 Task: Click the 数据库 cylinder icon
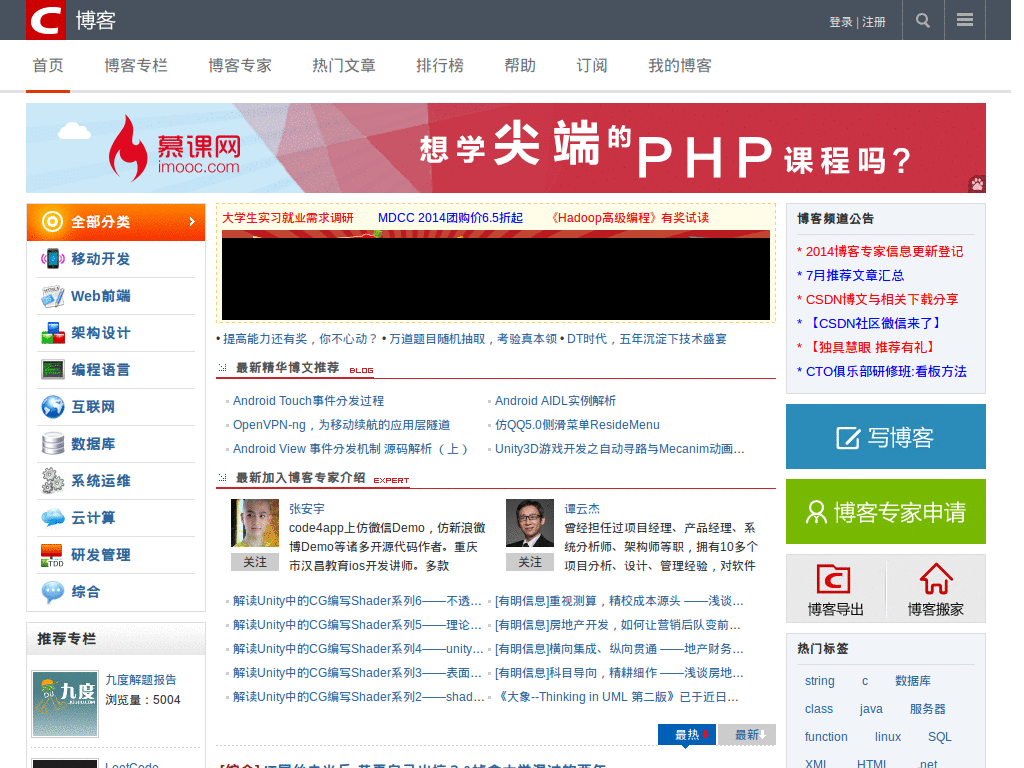52,443
